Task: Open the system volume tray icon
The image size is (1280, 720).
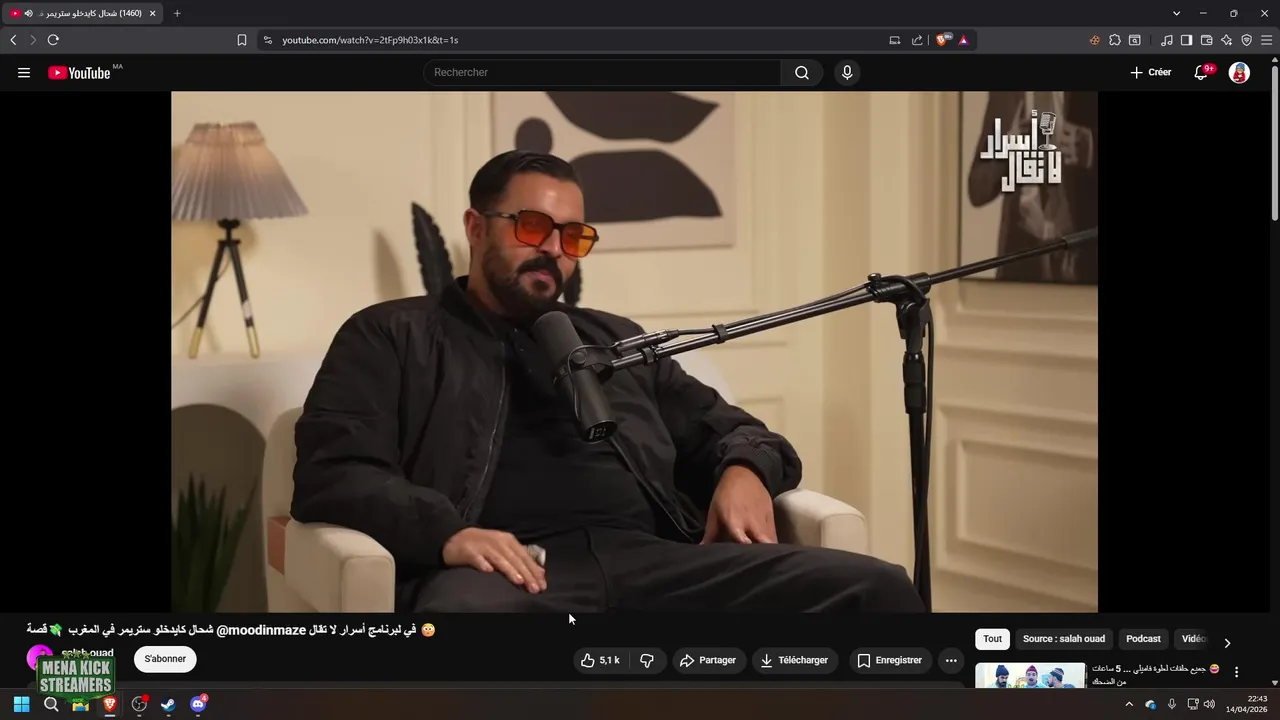Action: coord(1209,704)
